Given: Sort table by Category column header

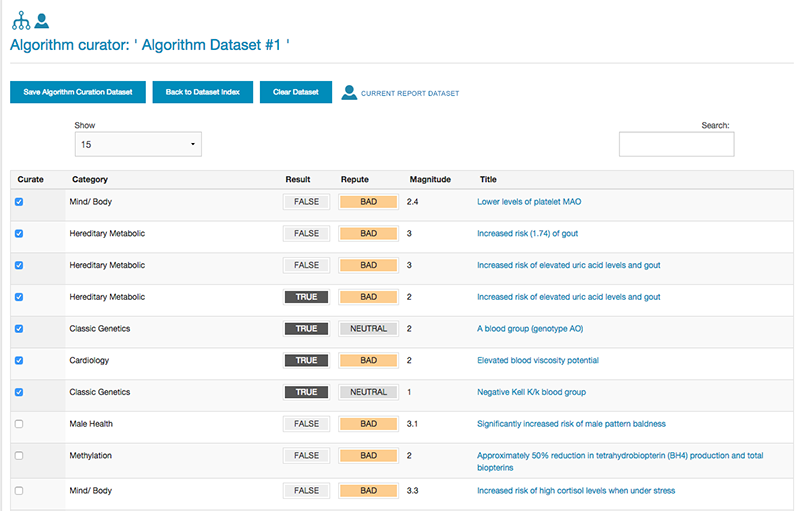Looking at the screenshot, I should point(90,180).
